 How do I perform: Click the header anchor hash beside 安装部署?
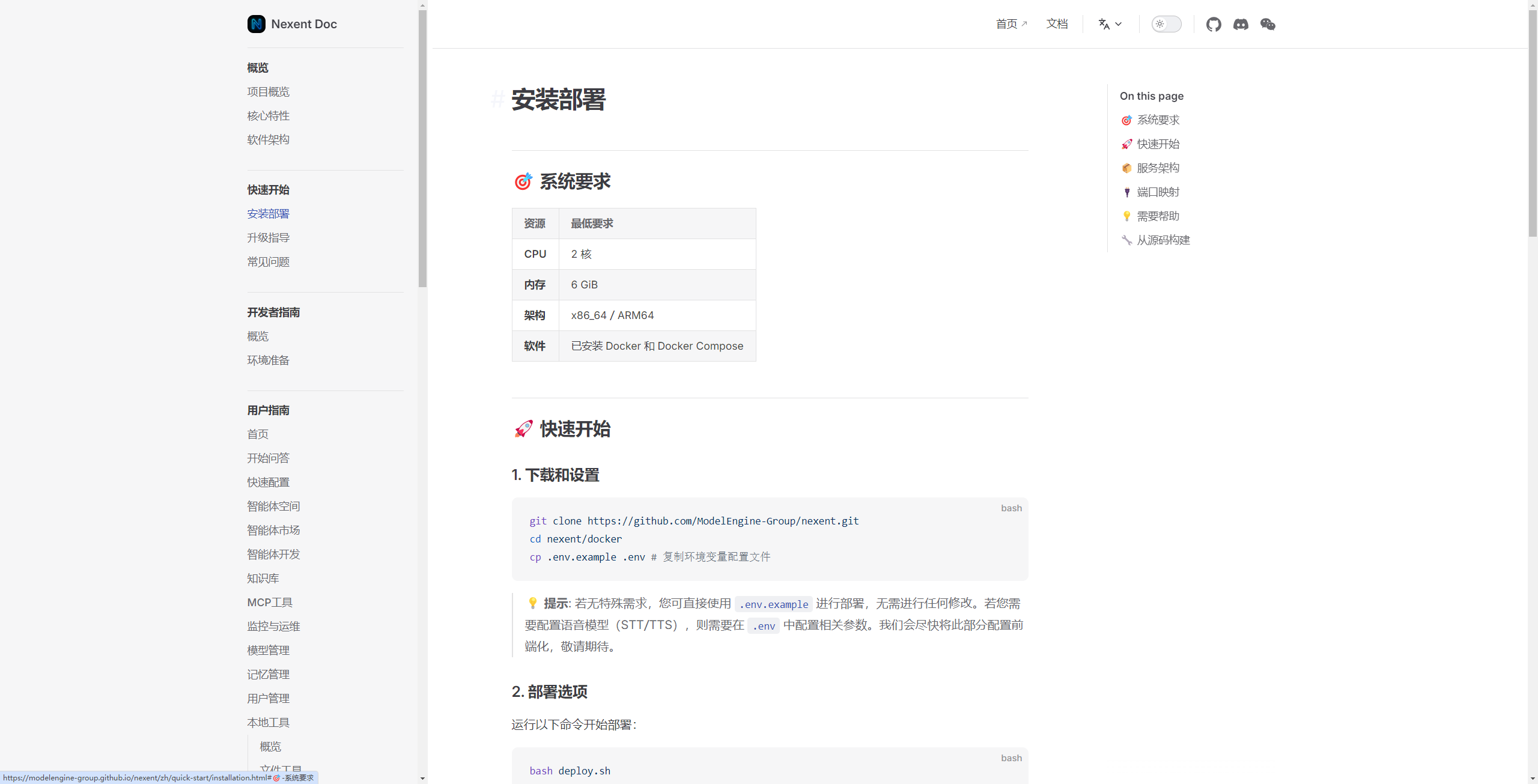(x=497, y=99)
